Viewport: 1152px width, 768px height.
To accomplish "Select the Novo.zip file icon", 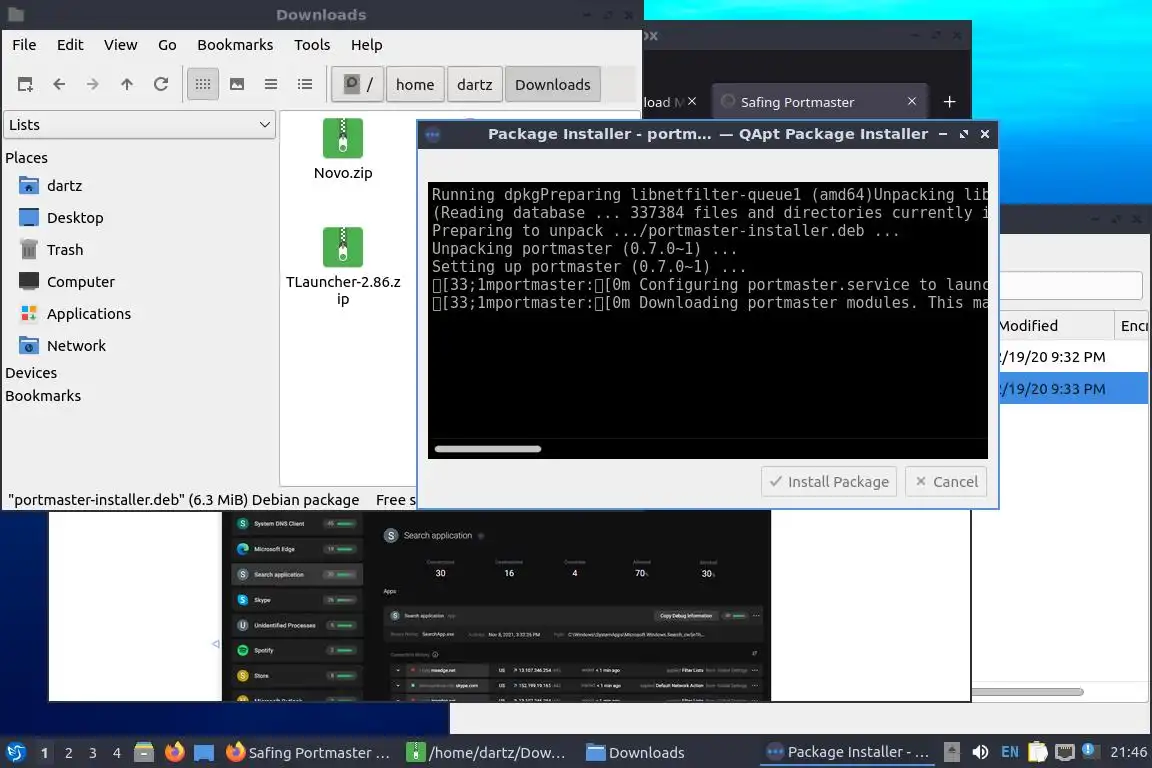I will 342,139.
